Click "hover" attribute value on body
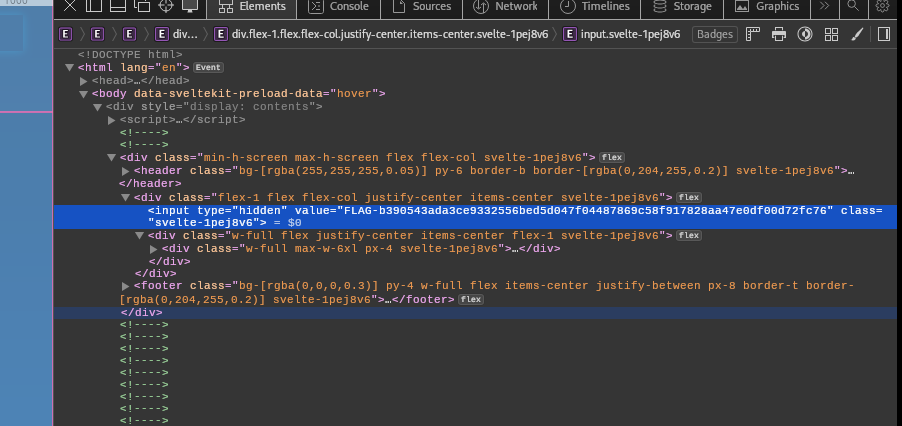The width and height of the screenshot is (902, 426). [x=354, y=94]
